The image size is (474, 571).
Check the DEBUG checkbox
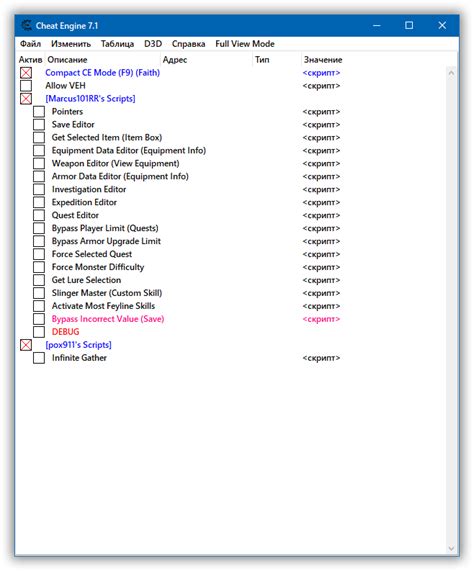pyautogui.click(x=39, y=332)
